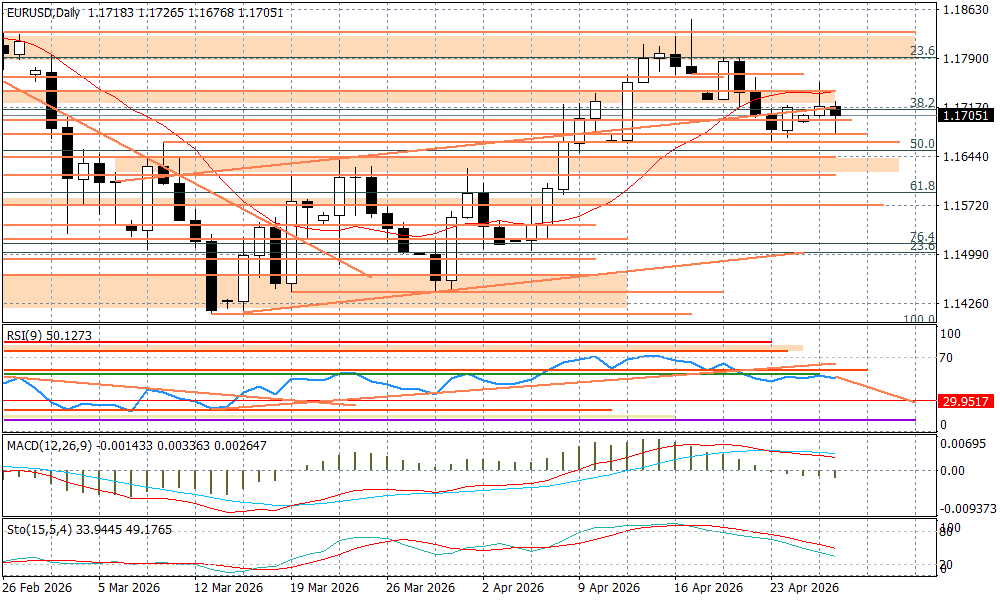Viewport: 1000px width, 600px height.
Task: Click the 1.18630 price axis label
Action: [966, 10]
